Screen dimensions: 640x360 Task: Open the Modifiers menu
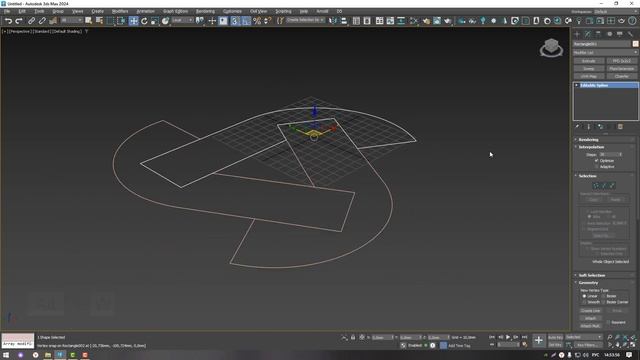[120, 11]
